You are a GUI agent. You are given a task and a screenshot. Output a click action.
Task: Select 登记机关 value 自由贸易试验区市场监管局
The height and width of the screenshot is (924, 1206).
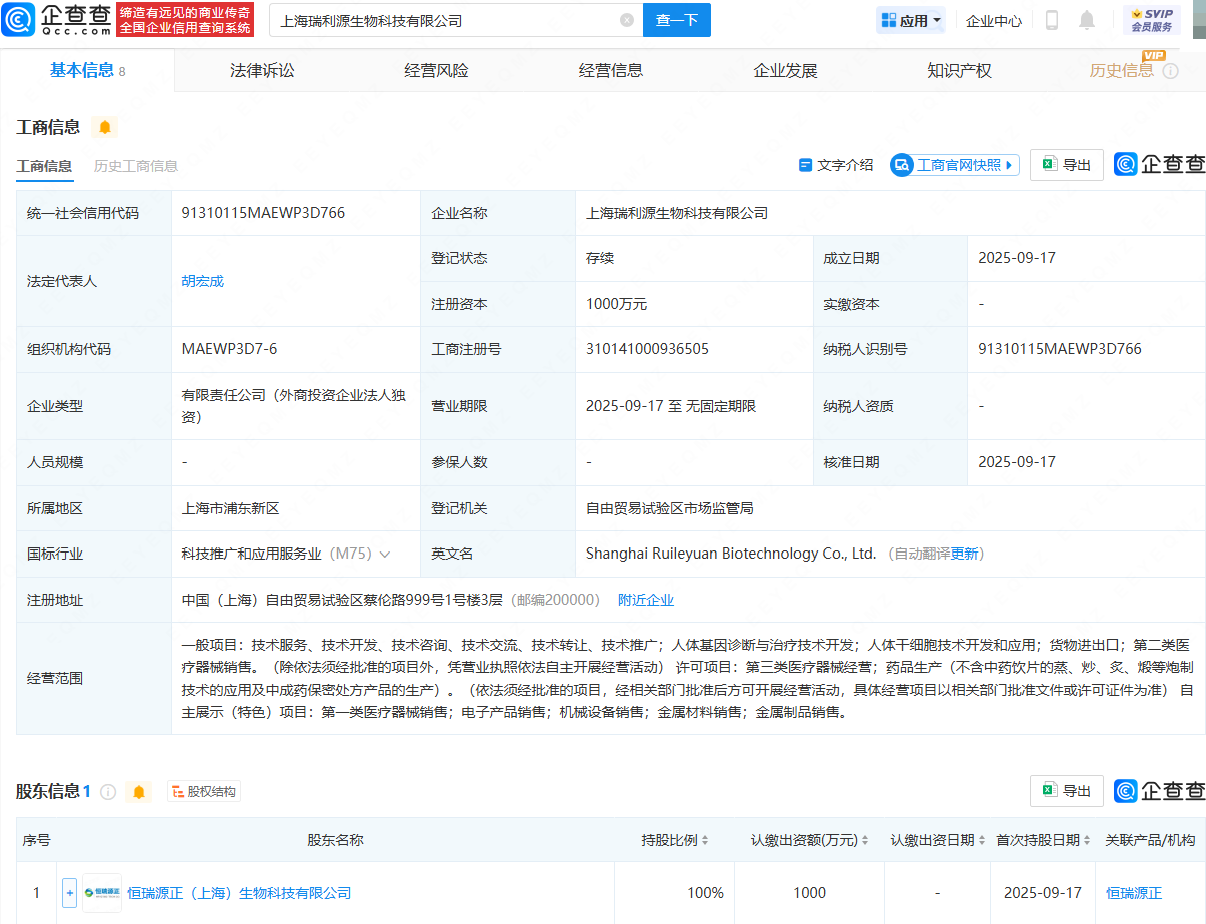pyautogui.click(x=670, y=508)
